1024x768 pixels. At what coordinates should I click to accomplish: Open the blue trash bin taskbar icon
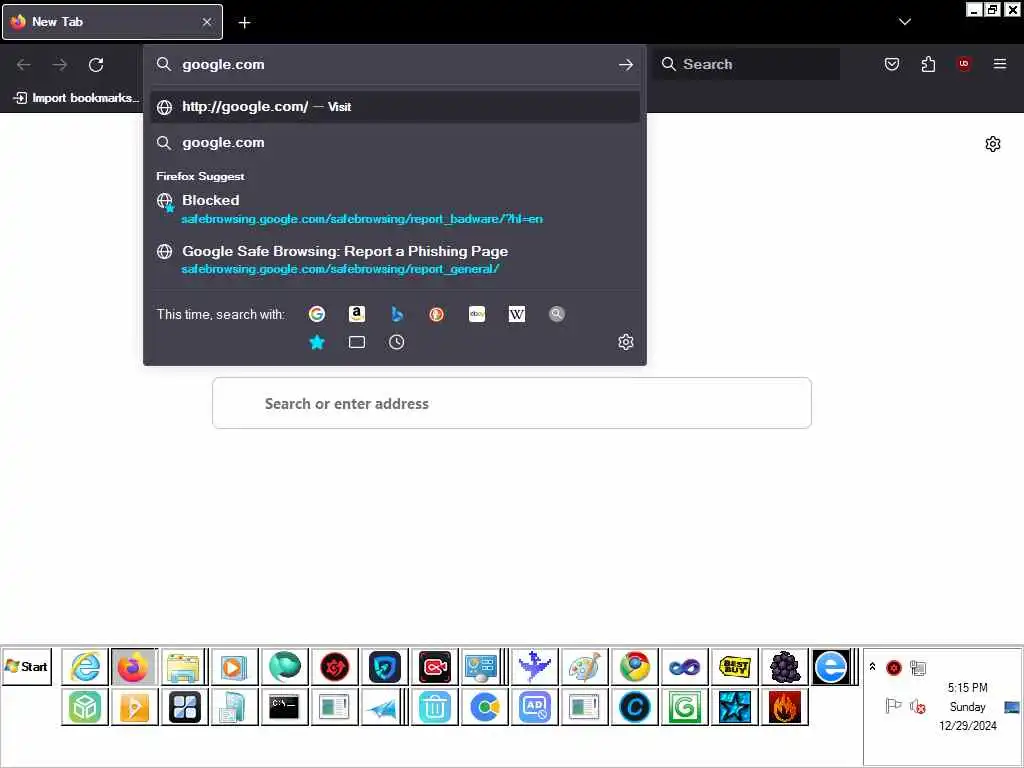point(434,707)
